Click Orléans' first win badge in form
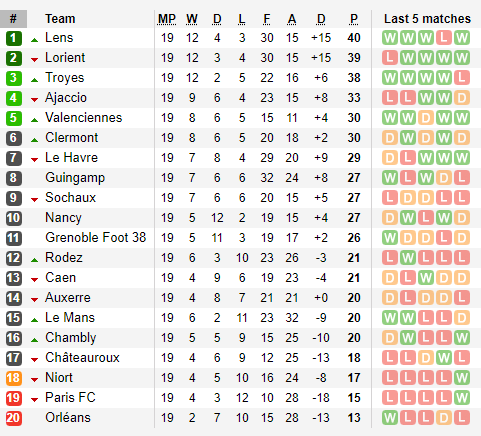481x436 pixels. pos(390,418)
